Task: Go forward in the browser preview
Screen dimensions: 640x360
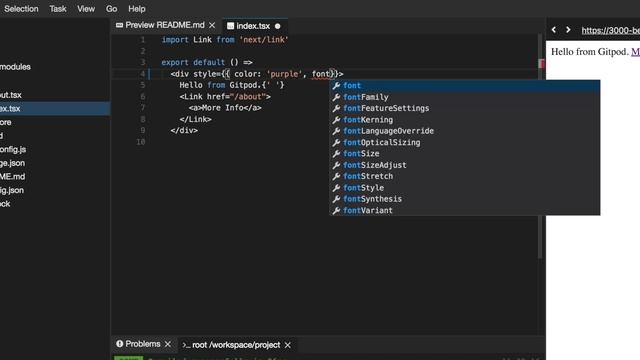Action: tap(568, 30)
